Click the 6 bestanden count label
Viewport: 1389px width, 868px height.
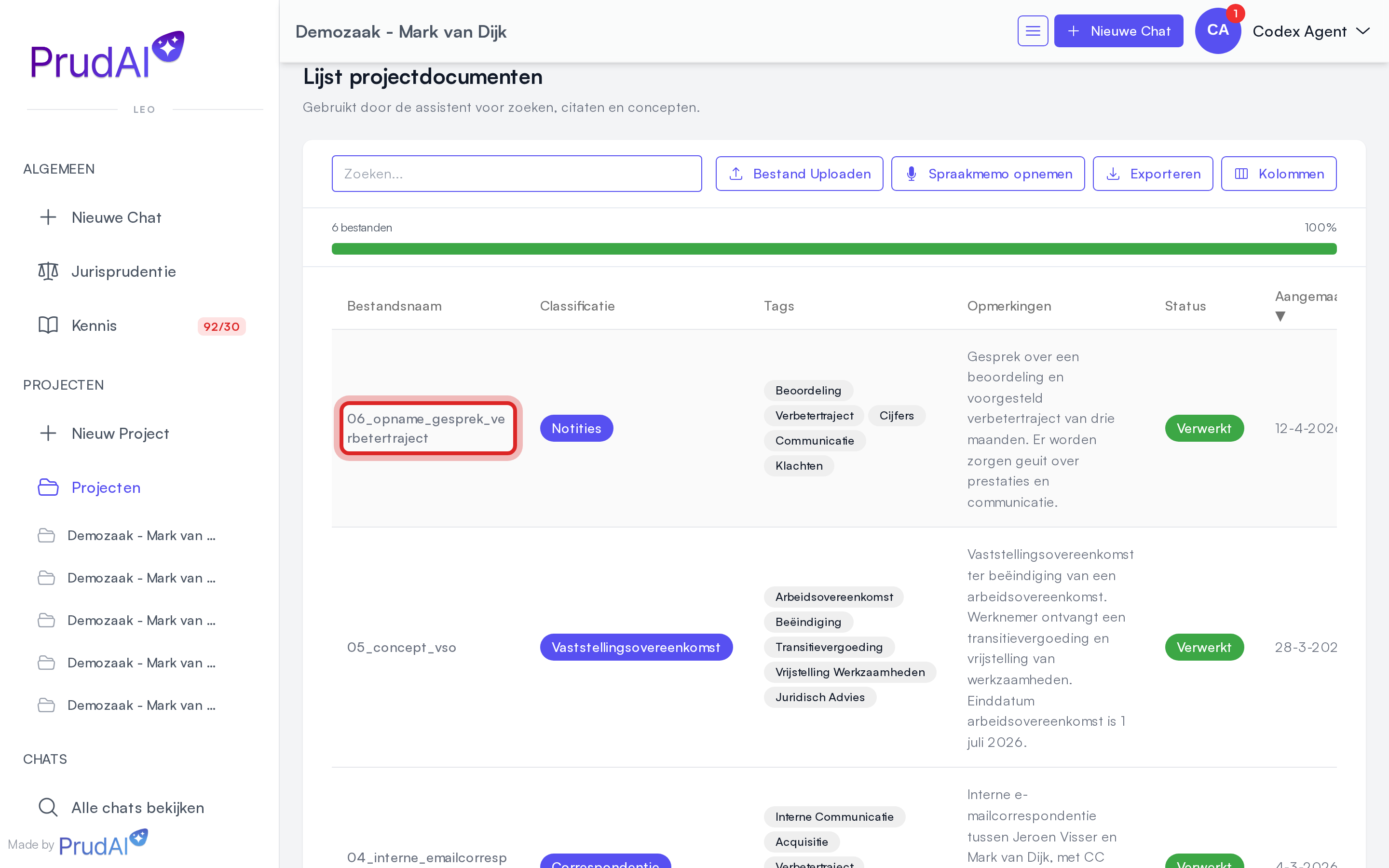tap(362, 227)
